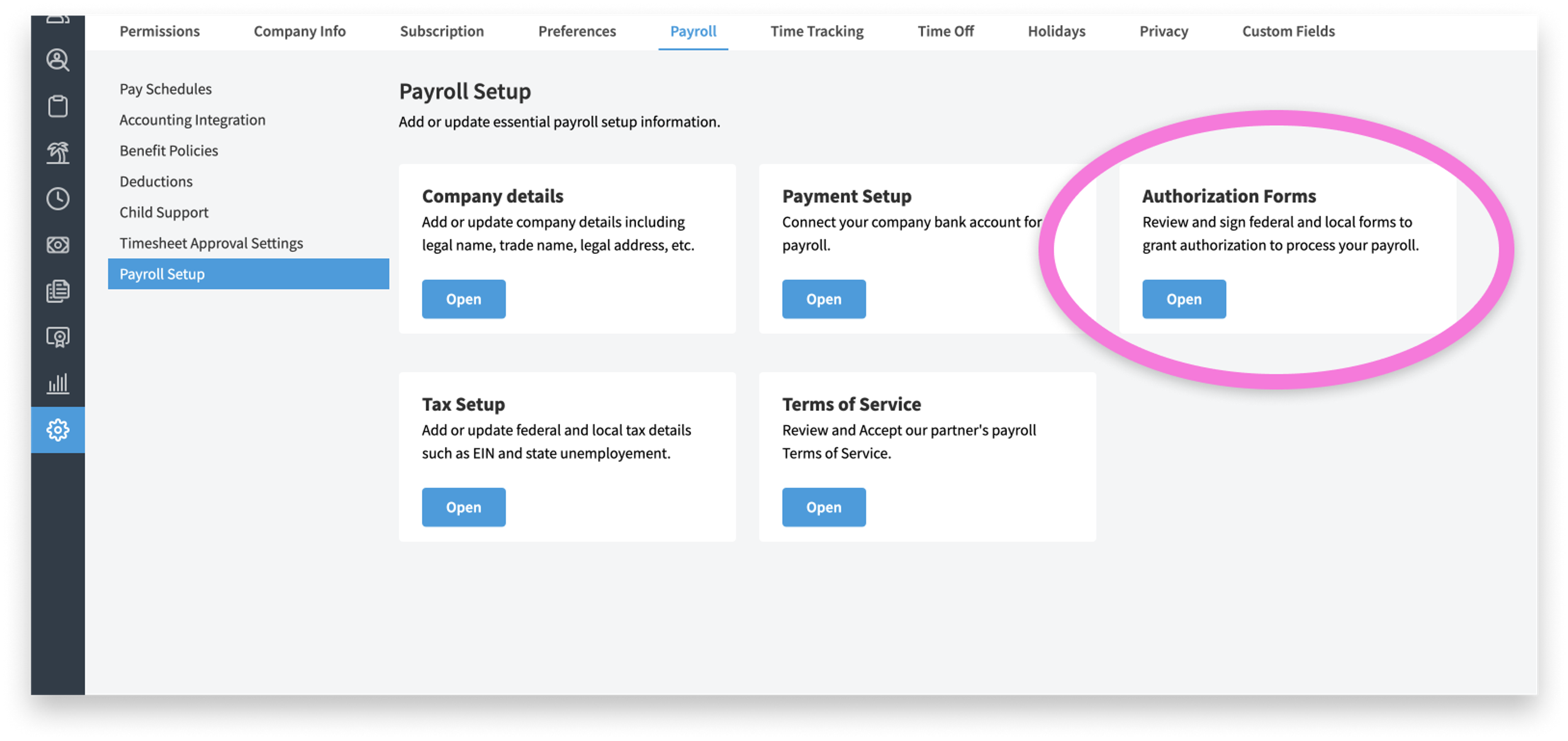Click the Payroll Setup page heading
The height and width of the screenshot is (741, 1568).
pos(465,92)
